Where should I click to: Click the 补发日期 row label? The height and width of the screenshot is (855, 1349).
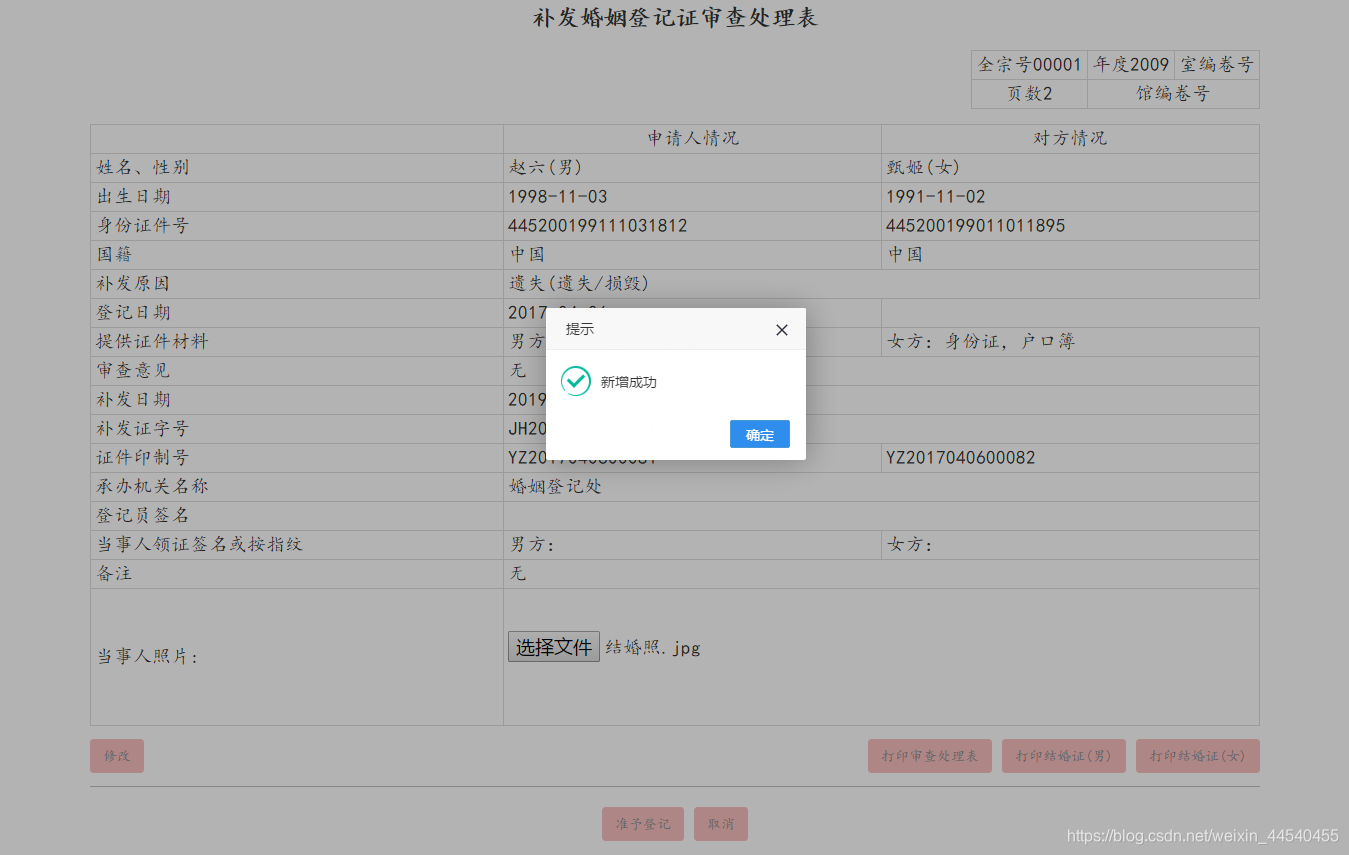(133, 399)
